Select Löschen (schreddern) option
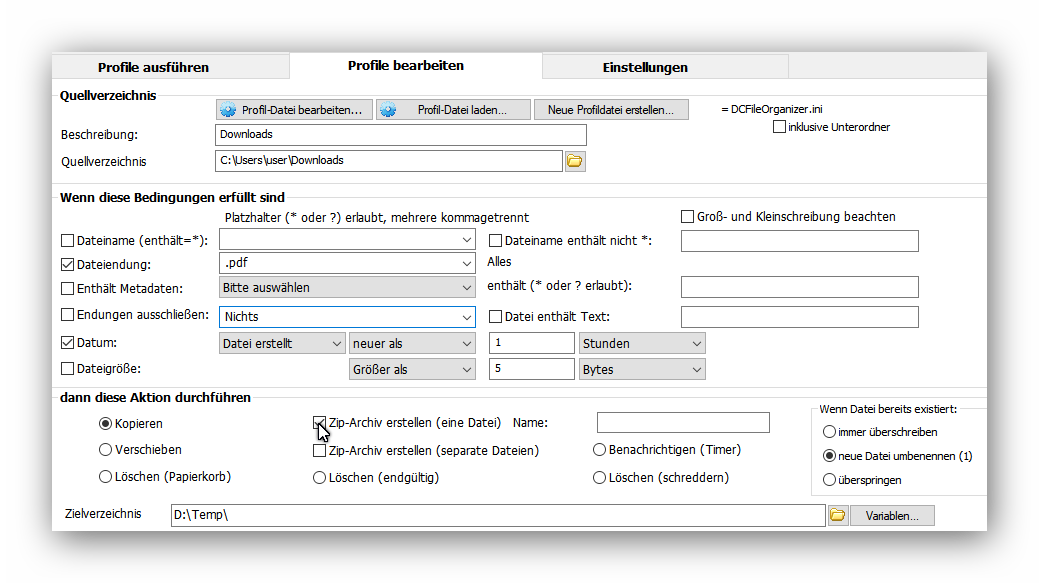The image size is (1039, 583). (x=600, y=477)
